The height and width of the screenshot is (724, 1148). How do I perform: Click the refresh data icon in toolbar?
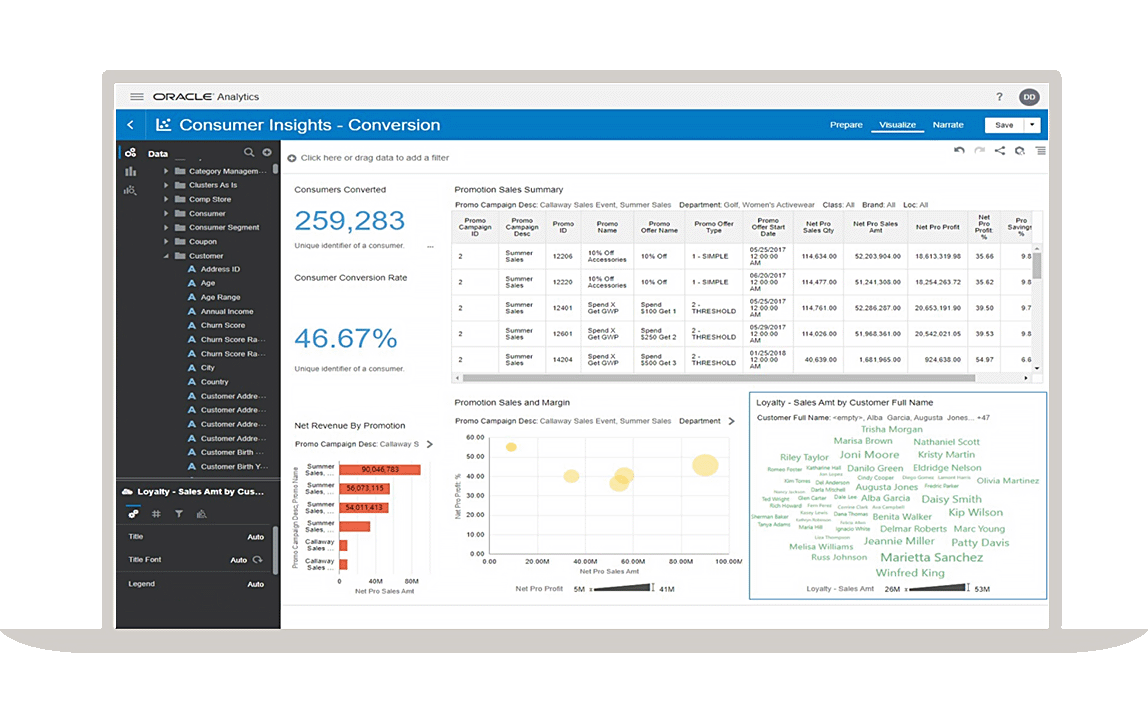pos(1020,151)
